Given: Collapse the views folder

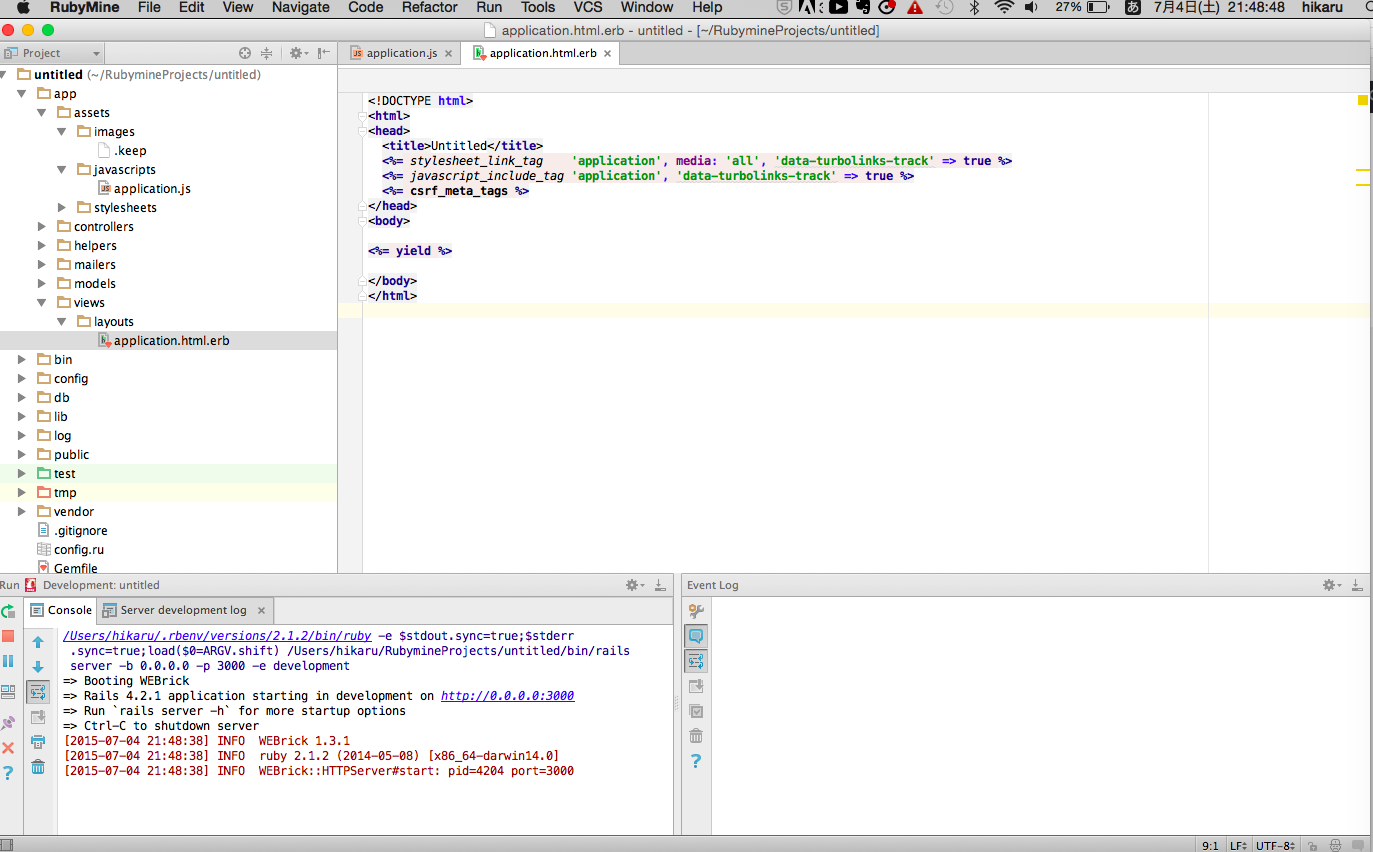Looking at the screenshot, I should tap(42, 302).
